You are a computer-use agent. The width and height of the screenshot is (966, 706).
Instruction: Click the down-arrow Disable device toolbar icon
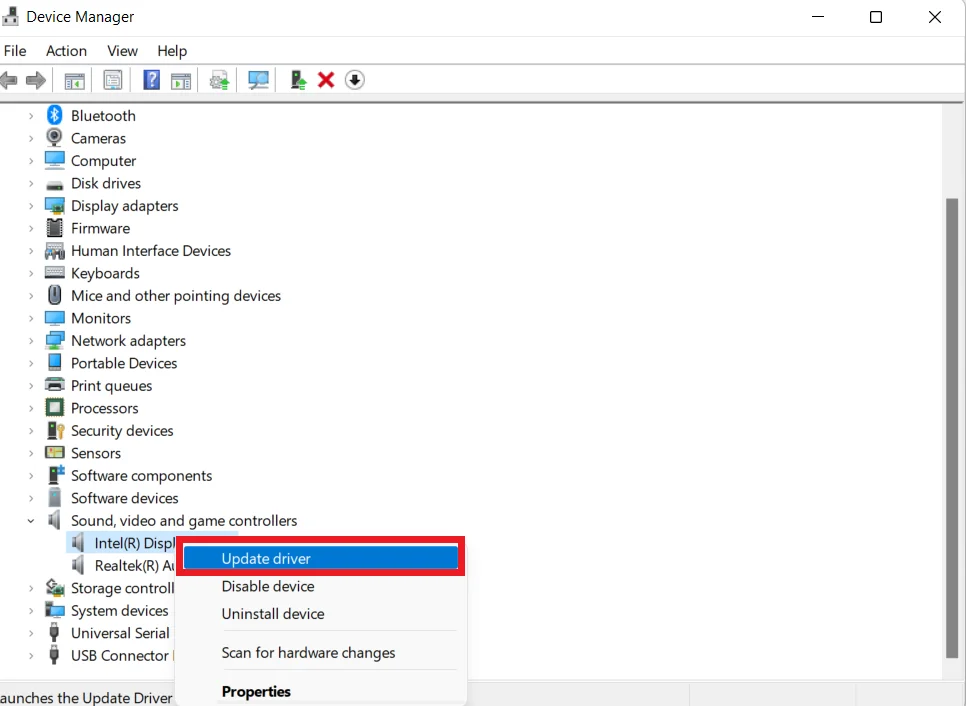coord(355,80)
